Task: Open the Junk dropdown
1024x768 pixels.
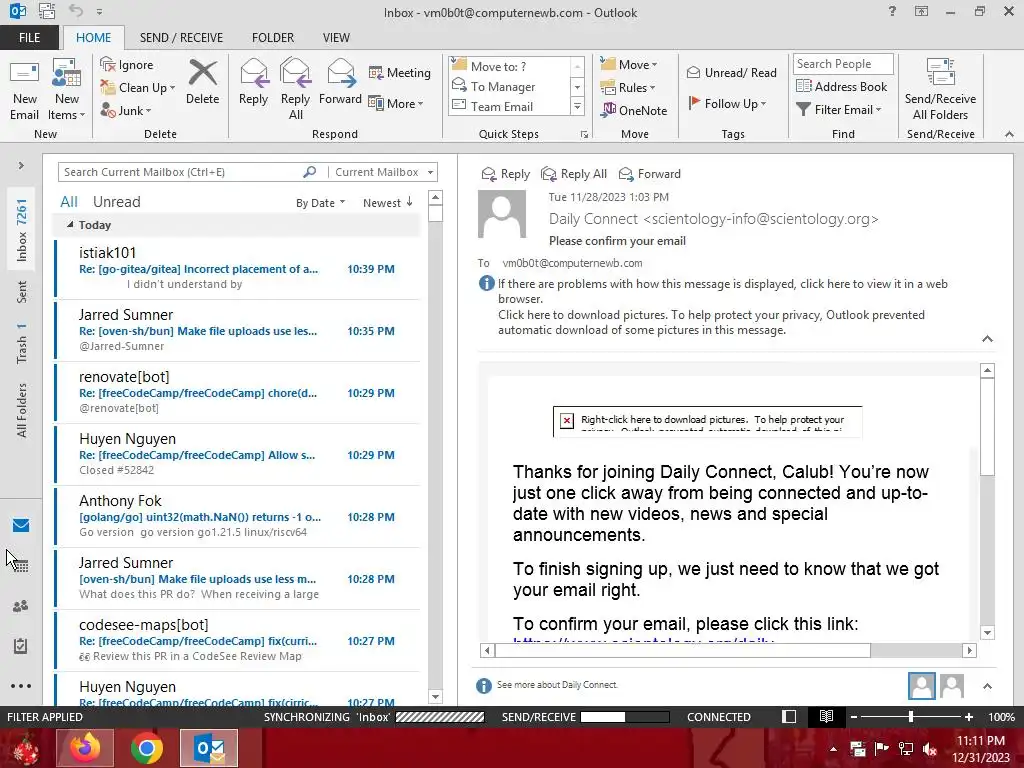Action: pyautogui.click(x=125, y=110)
